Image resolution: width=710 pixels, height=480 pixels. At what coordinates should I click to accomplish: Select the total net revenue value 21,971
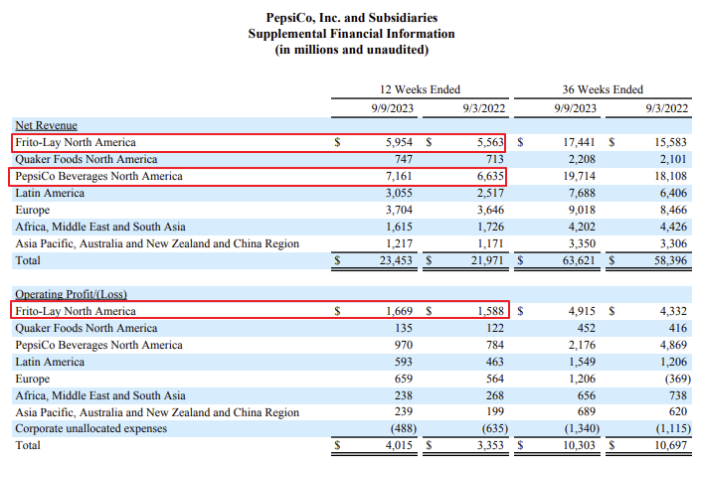click(x=488, y=260)
